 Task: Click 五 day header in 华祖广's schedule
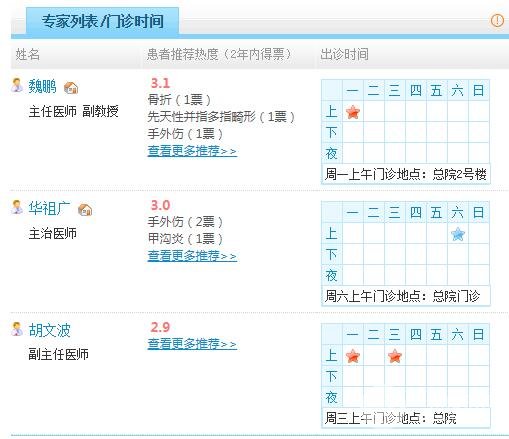click(437, 212)
